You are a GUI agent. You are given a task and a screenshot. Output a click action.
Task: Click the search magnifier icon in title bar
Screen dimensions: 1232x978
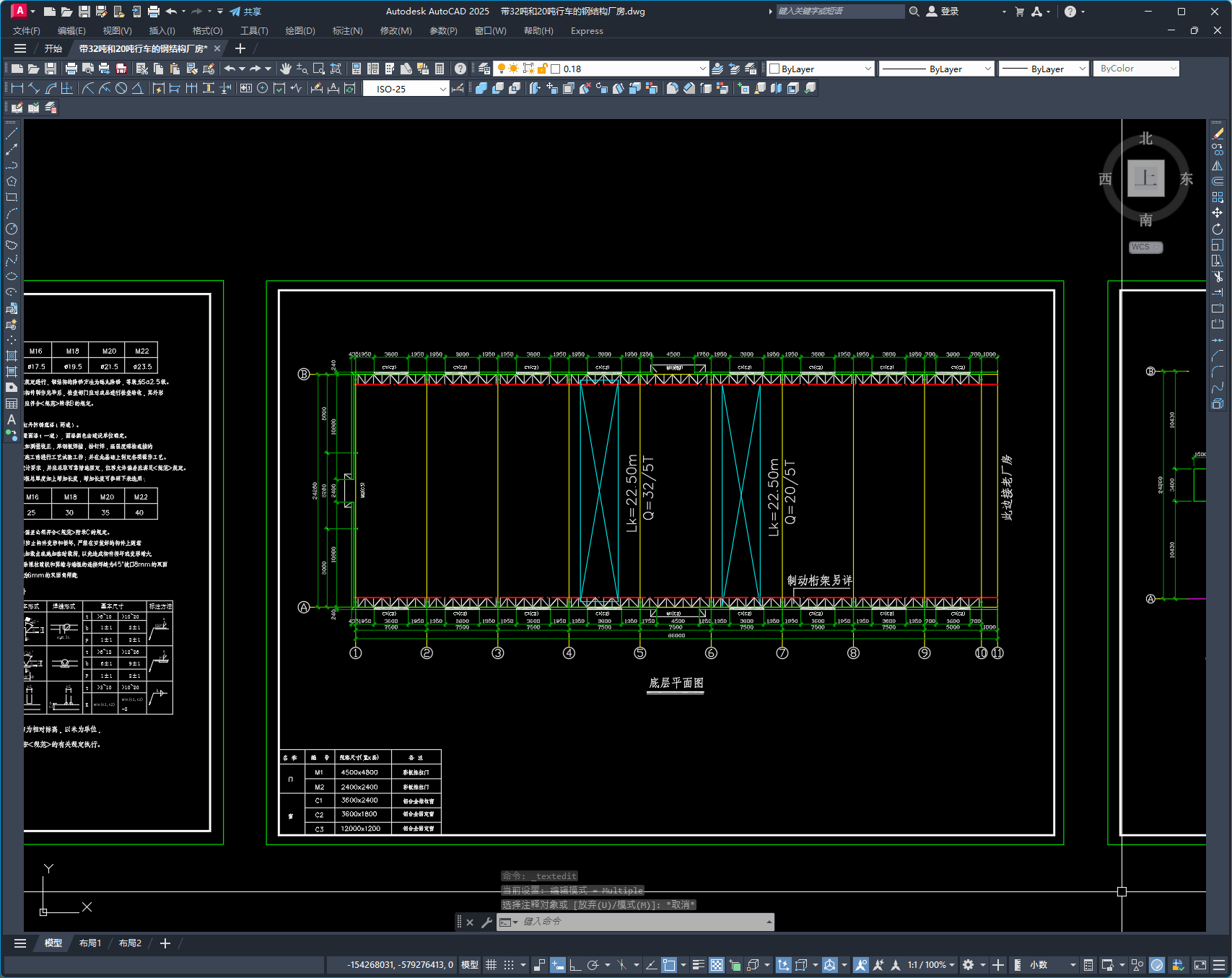914,12
